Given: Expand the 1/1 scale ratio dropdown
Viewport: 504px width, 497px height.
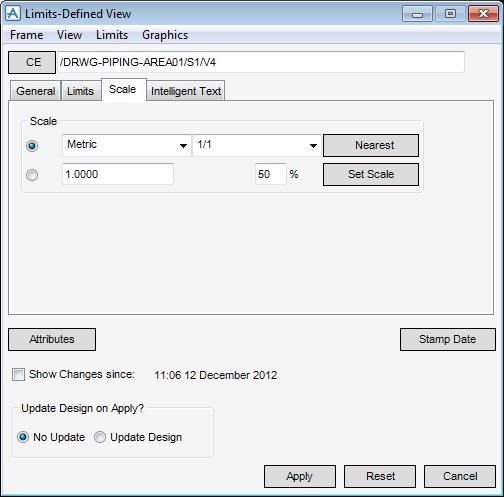Looking at the screenshot, I should click(257, 145).
